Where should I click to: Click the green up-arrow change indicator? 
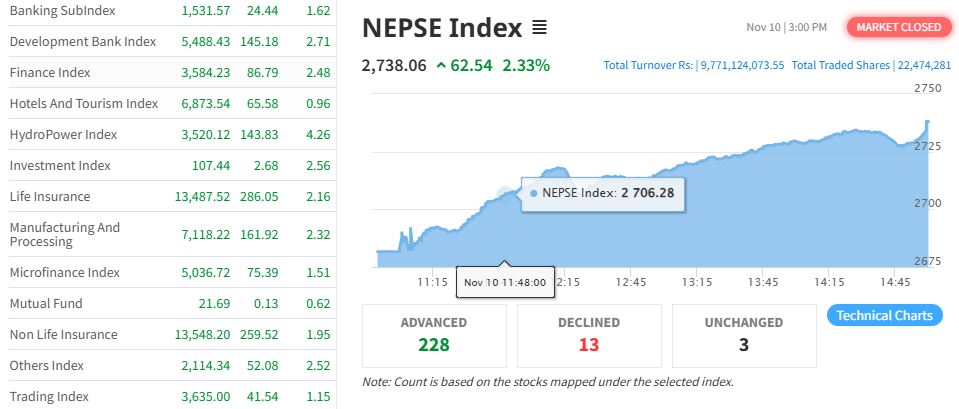pos(441,66)
